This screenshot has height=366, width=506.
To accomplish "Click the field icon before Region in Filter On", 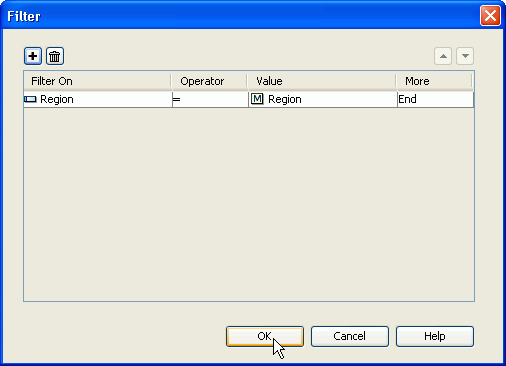I will coord(30,99).
